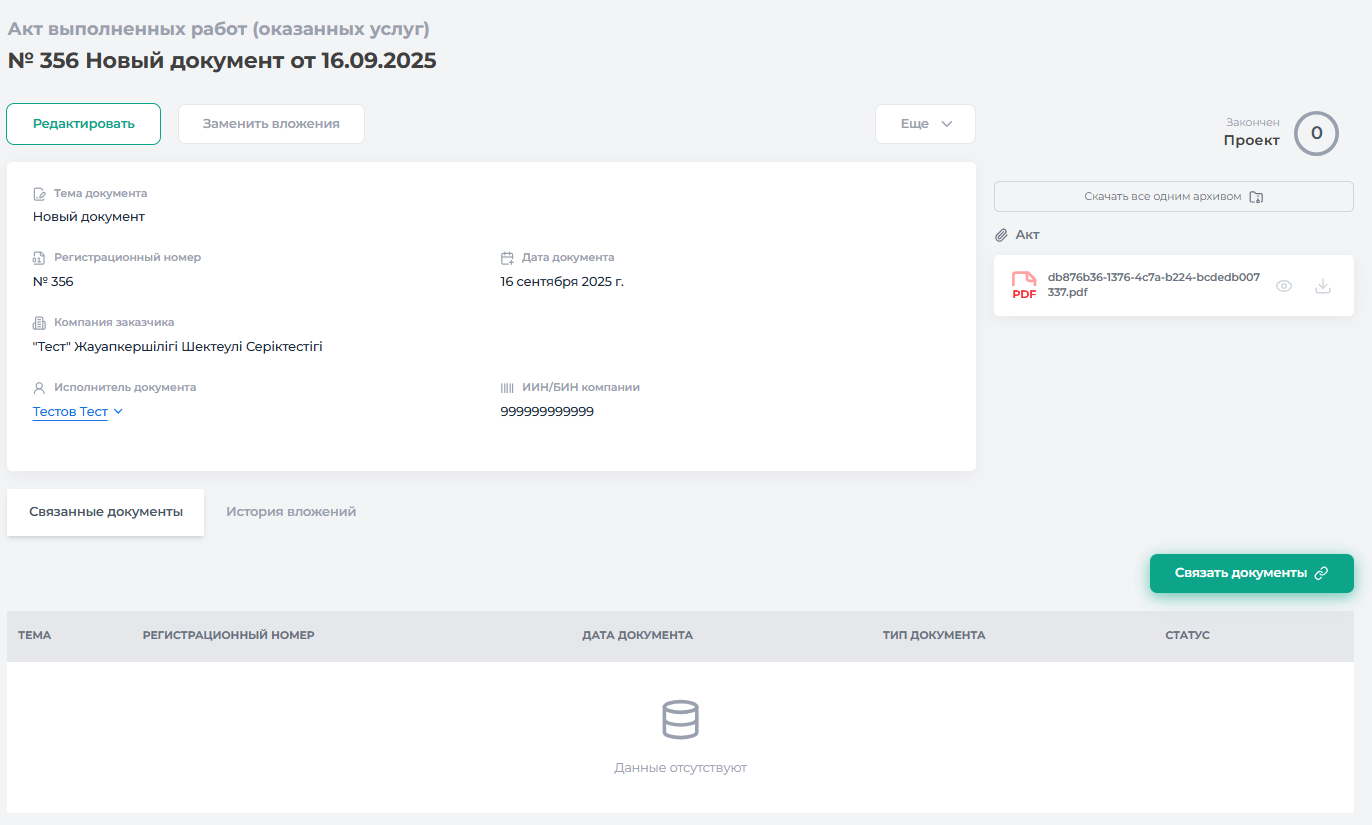Click the person icon by Исполнитель документа

40,388
